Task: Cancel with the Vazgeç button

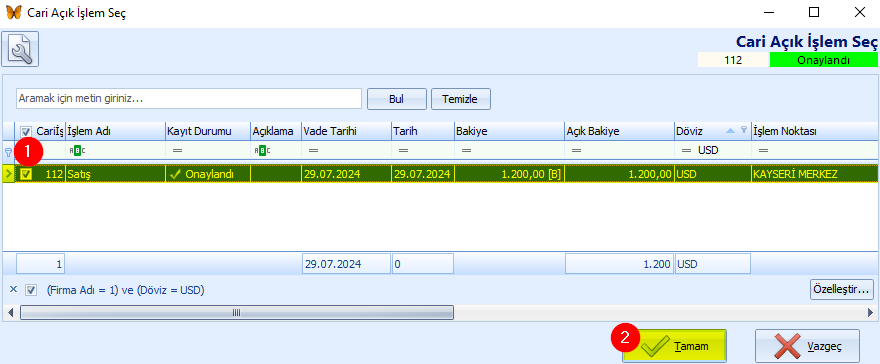Action: [x=808, y=347]
